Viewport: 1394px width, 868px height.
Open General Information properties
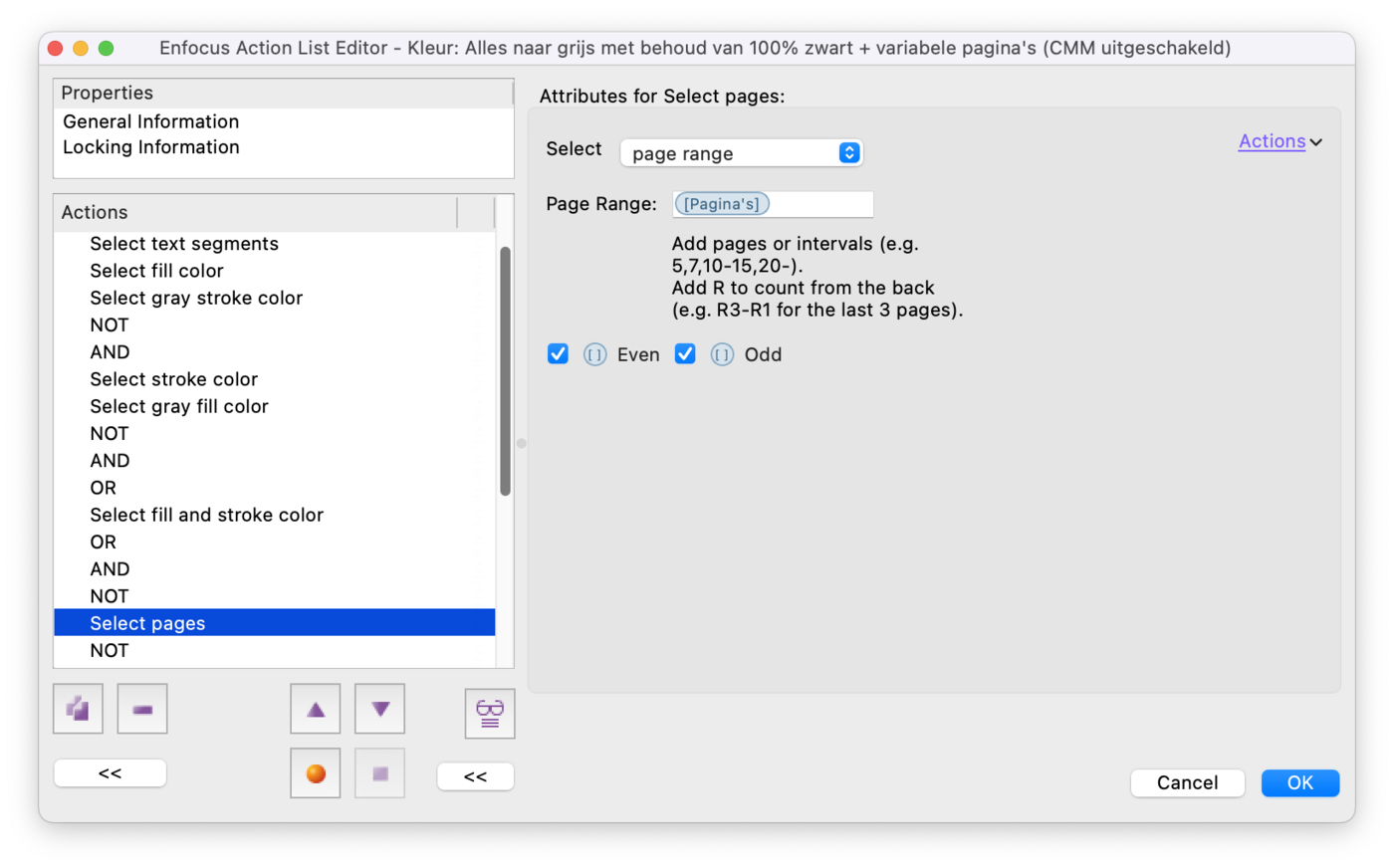tap(151, 121)
